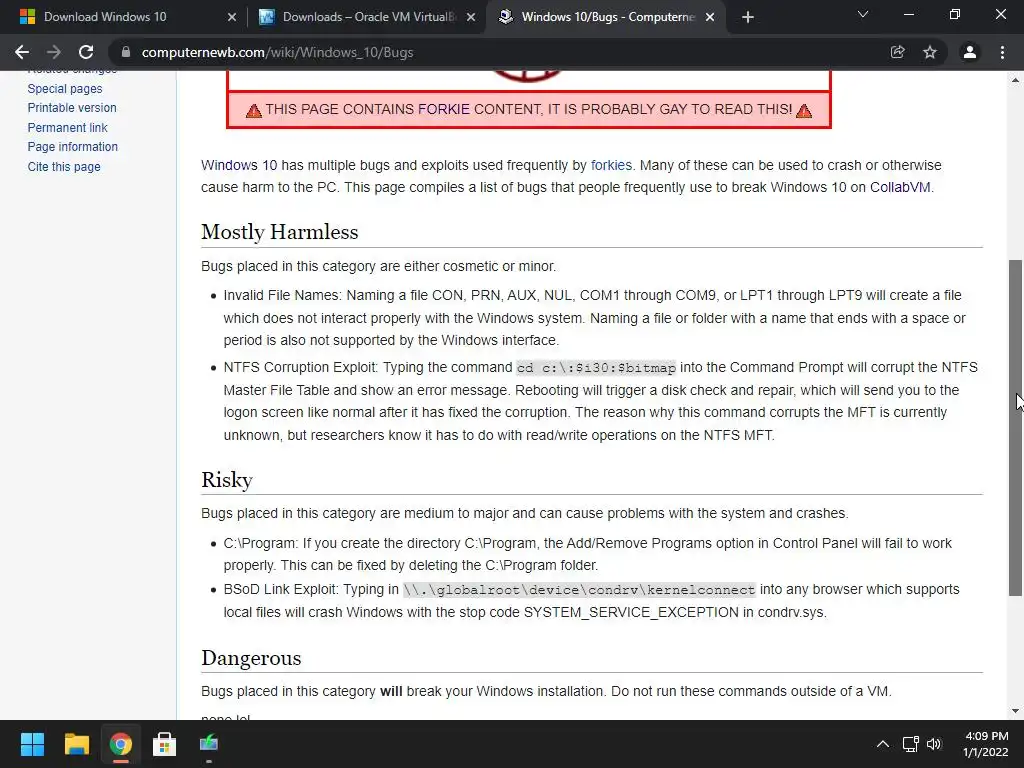The image size is (1024, 768).
Task: Close the Downloads Oracle VM VirtualBox tab
Action: pos(471,17)
